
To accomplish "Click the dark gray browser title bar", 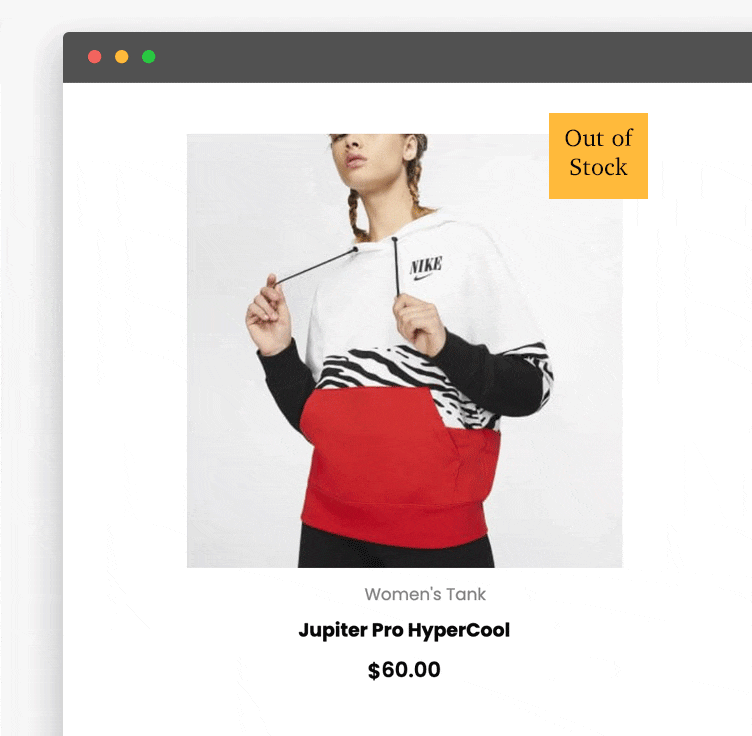I will pos(407,57).
